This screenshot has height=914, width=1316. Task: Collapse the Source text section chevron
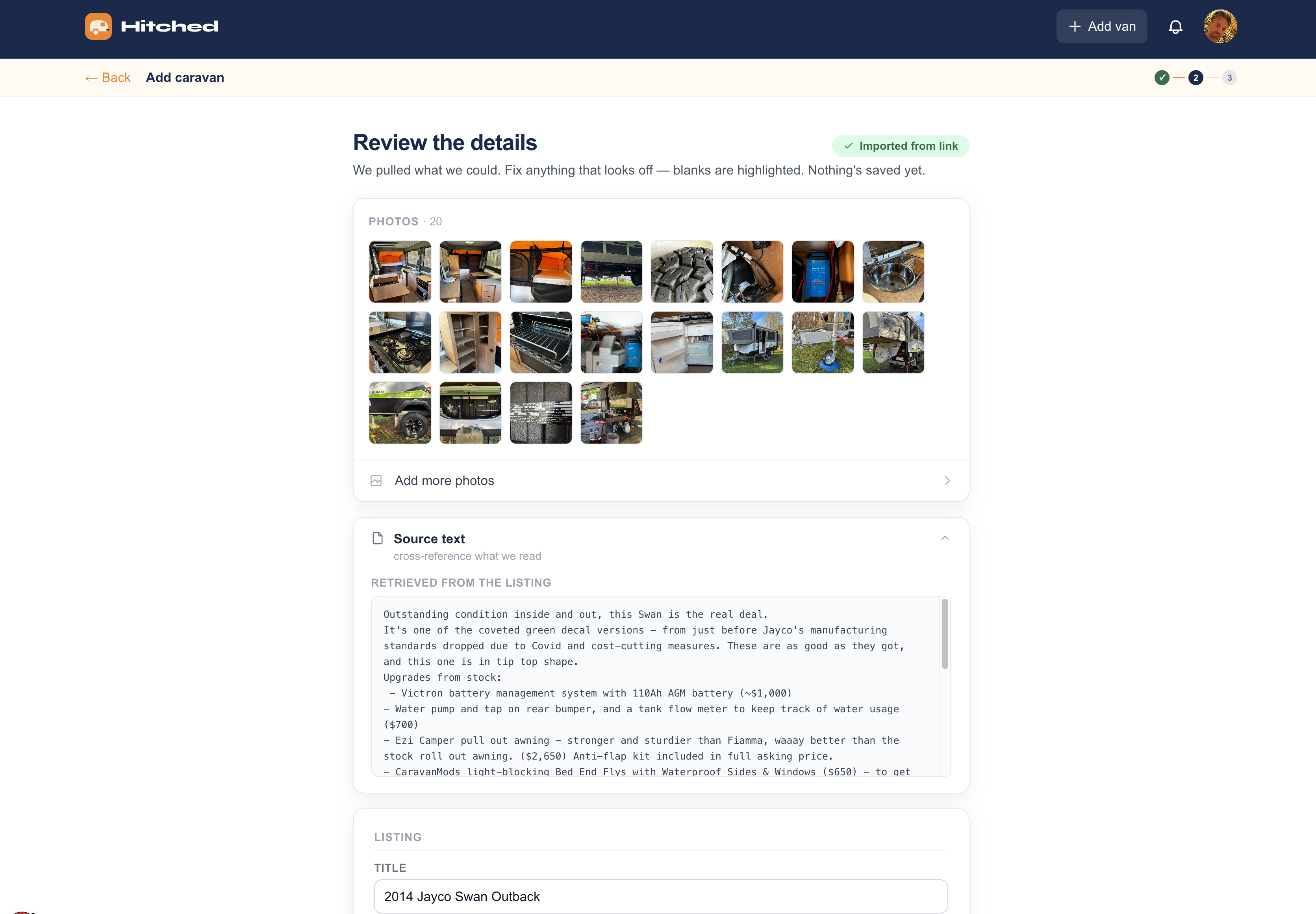(x=945, y=538)
